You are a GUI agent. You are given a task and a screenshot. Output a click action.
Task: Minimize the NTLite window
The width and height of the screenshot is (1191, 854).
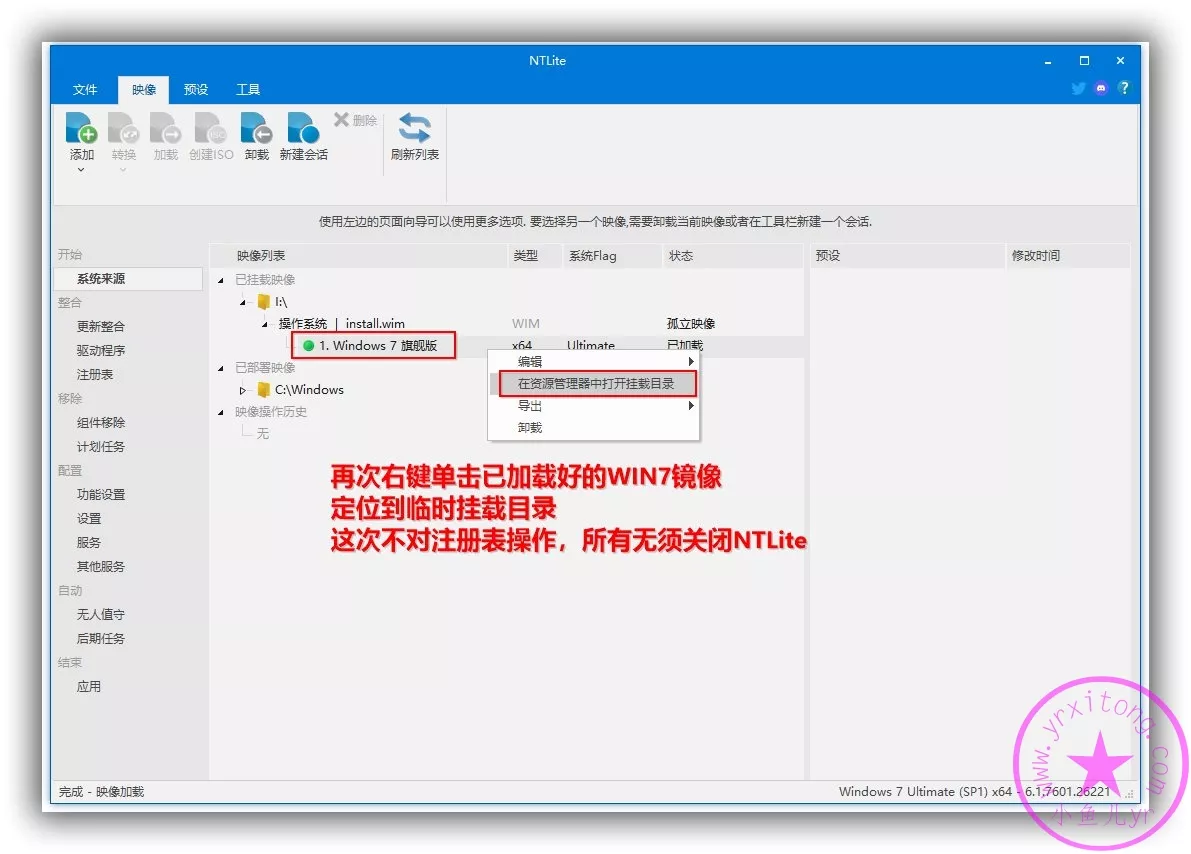coord(1047,61)
